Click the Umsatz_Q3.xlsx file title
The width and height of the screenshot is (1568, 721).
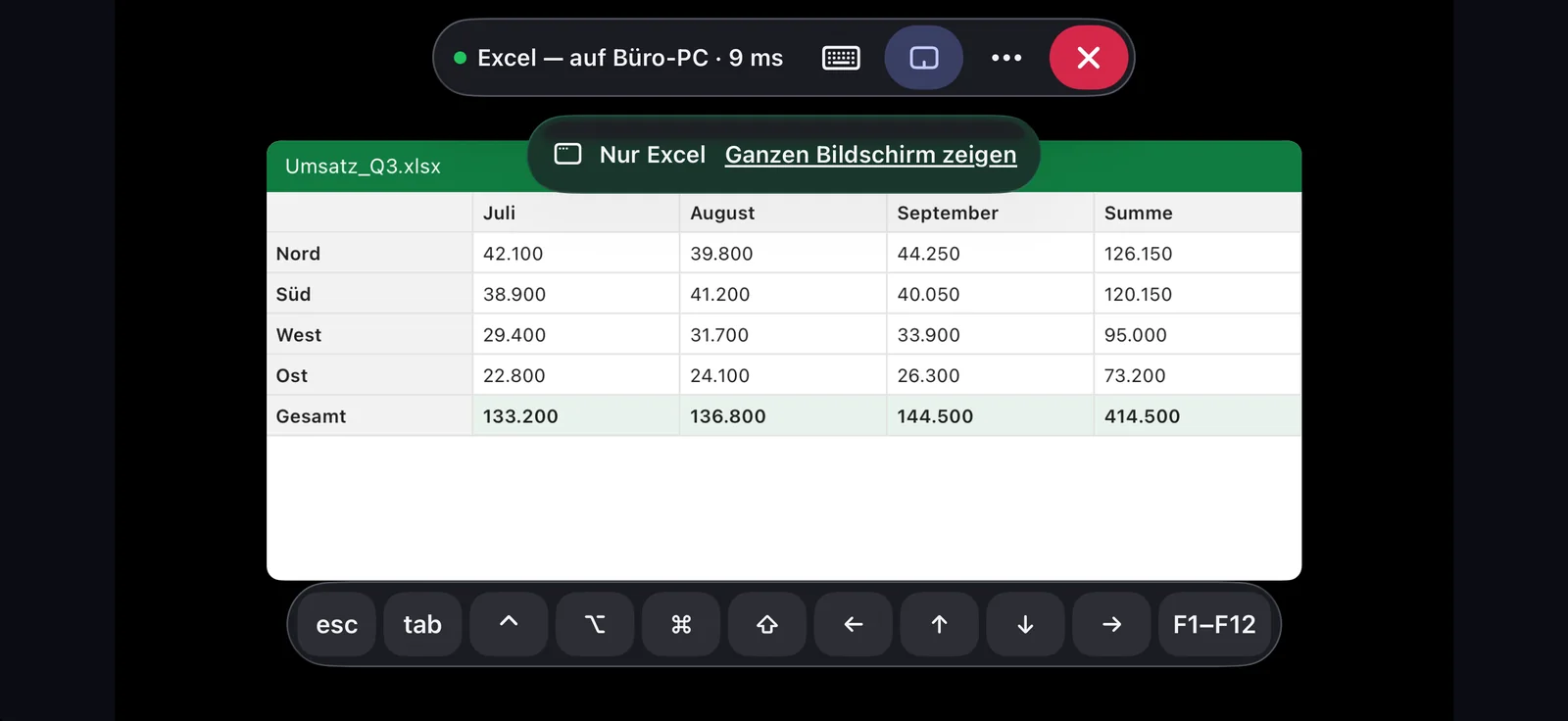pos(363,167)
